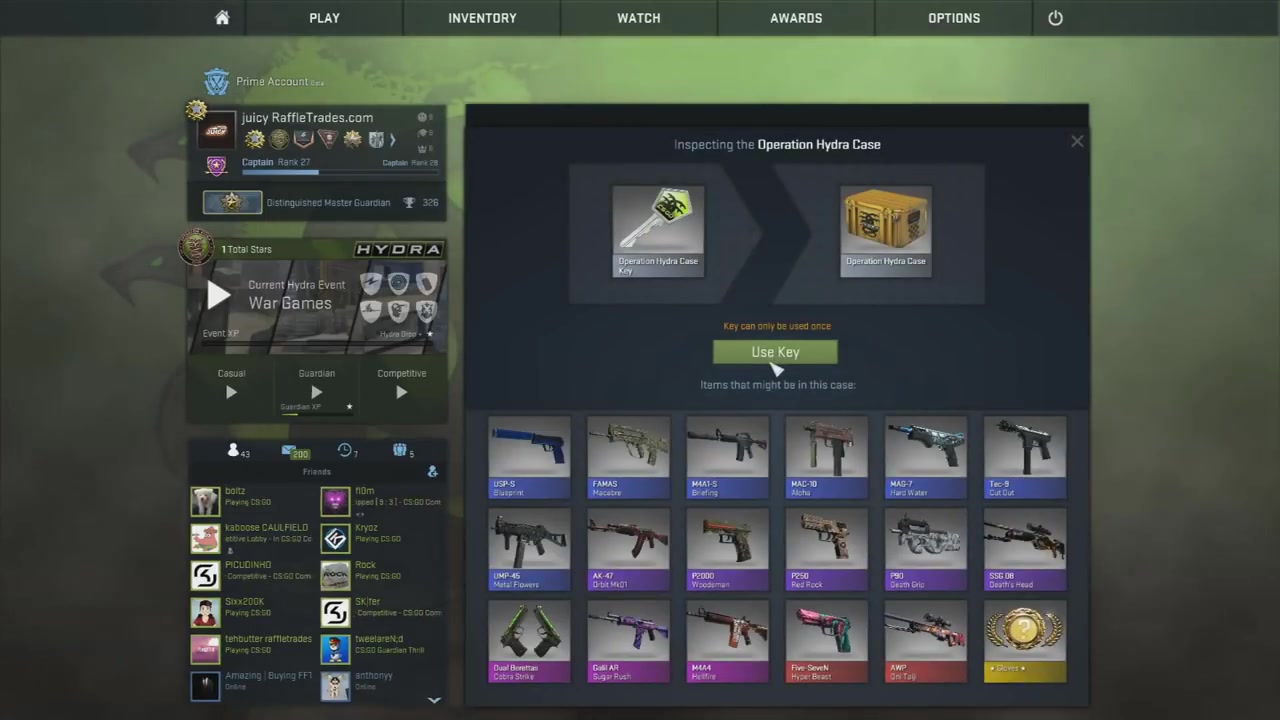Open the messages inbox showing 200
This screenshot has width=1280, height=720.
click(x=295, y=452)
